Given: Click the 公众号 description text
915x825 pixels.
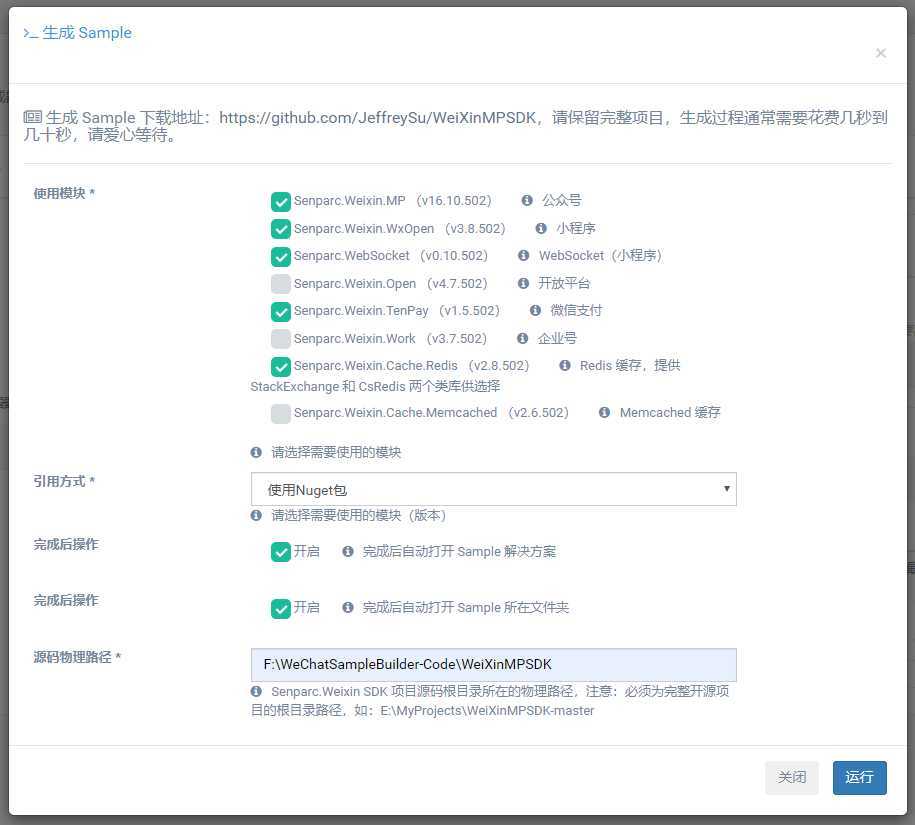Looking at the screenshot, I should point(561,200).
